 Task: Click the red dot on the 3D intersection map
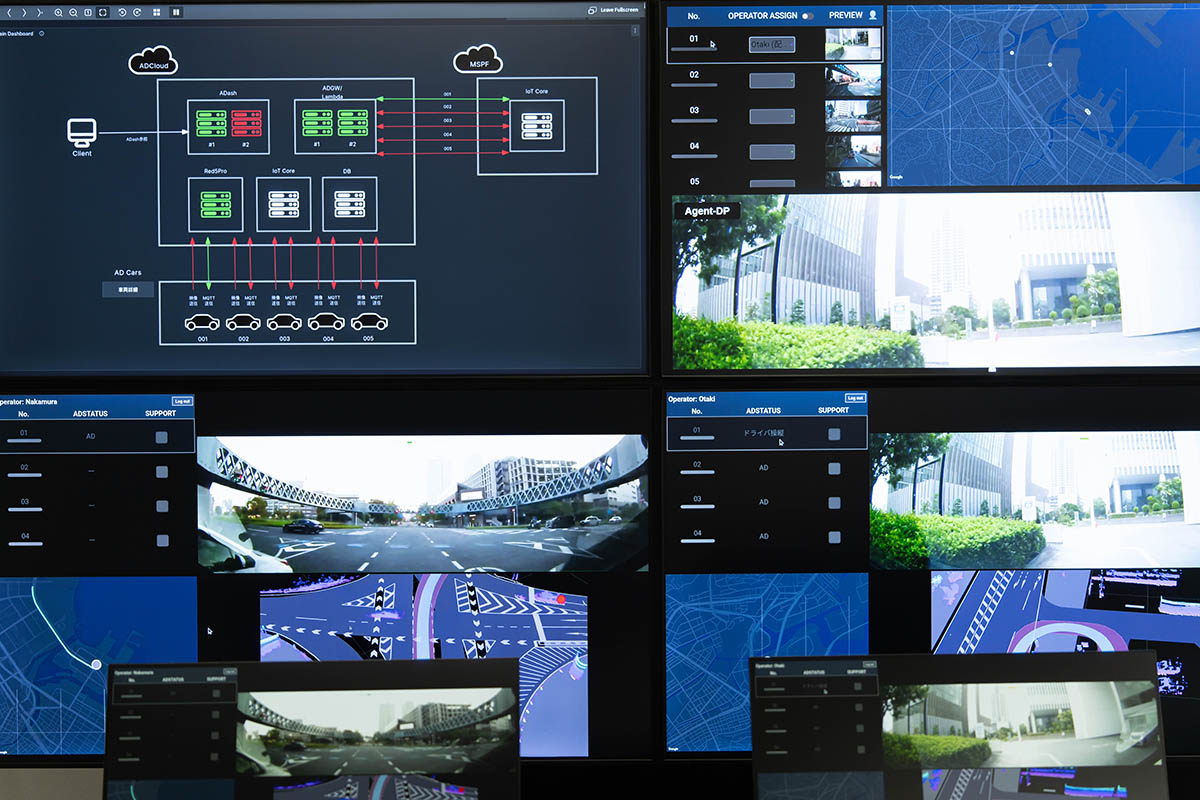[561, 600]
